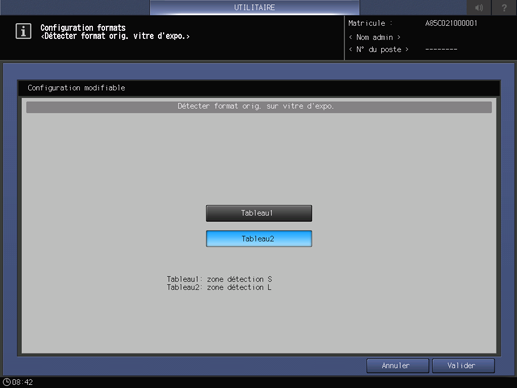Confirm with the Valider button
Screen dimensions: 517x388
(463, 366)
